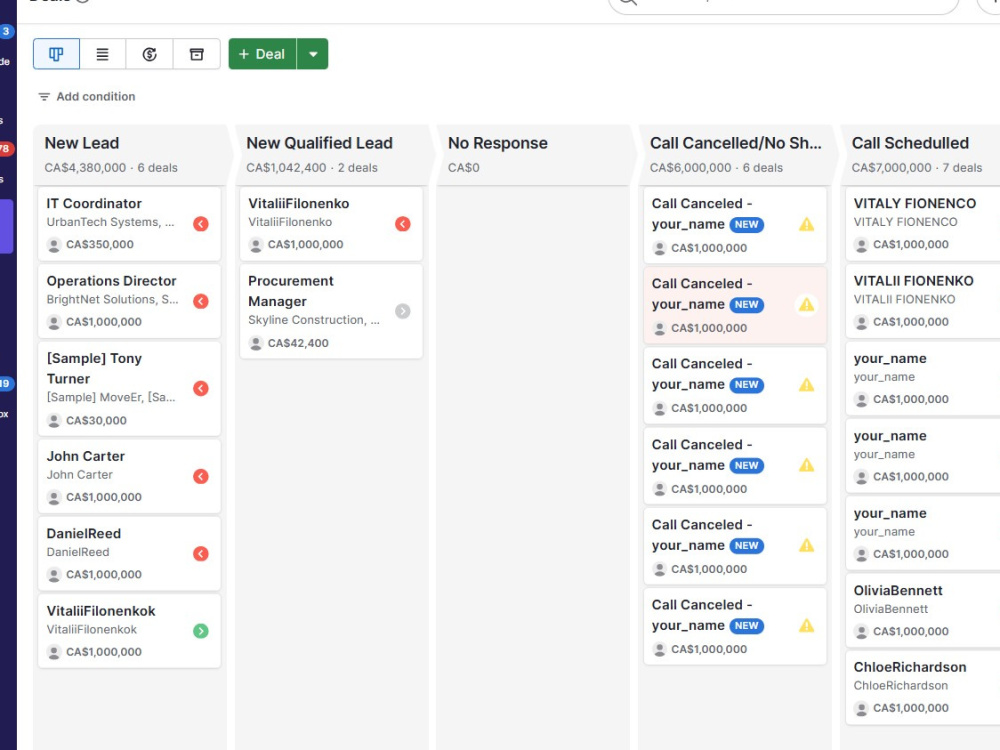Click UrbanTech Systems organization text
Viewport: 1000px width, 750px height.
tap(110, 222)
